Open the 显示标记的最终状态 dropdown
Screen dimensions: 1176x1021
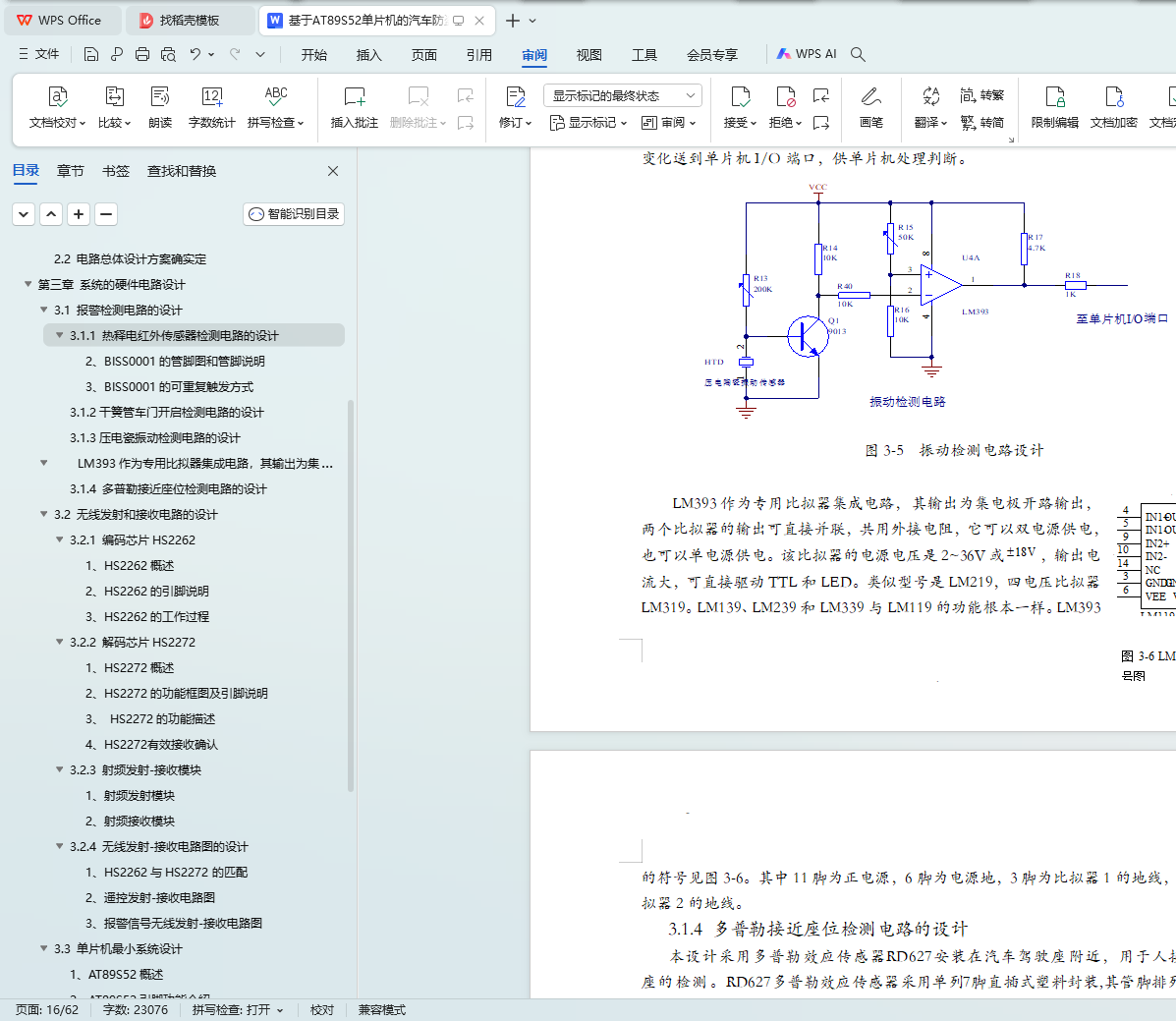(623, 95)
